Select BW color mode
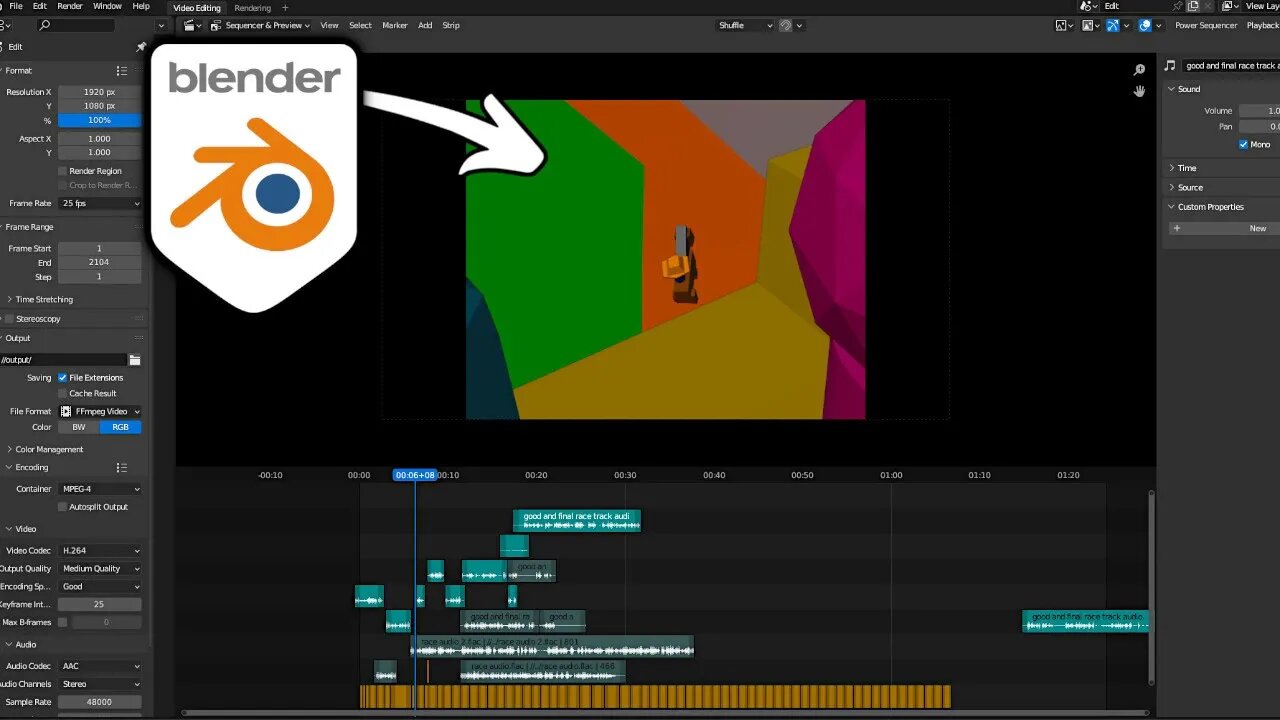The height and width of the screenshot is (720, 1280). coord(78,427)
